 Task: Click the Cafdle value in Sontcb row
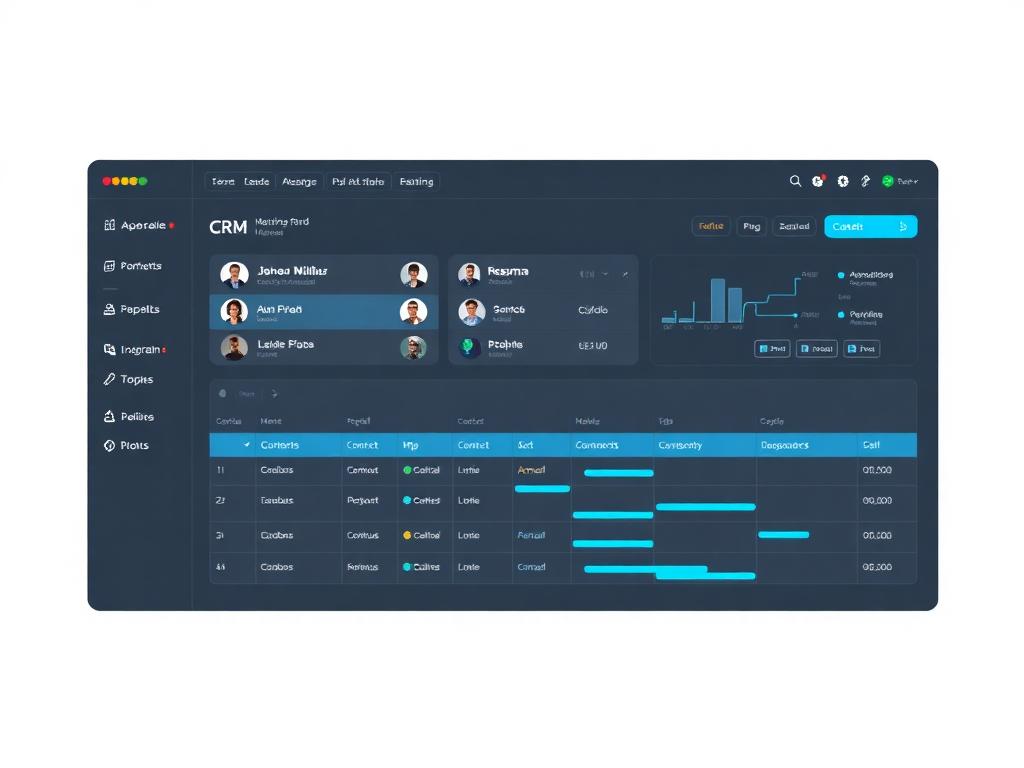click(x=593, y=310)
